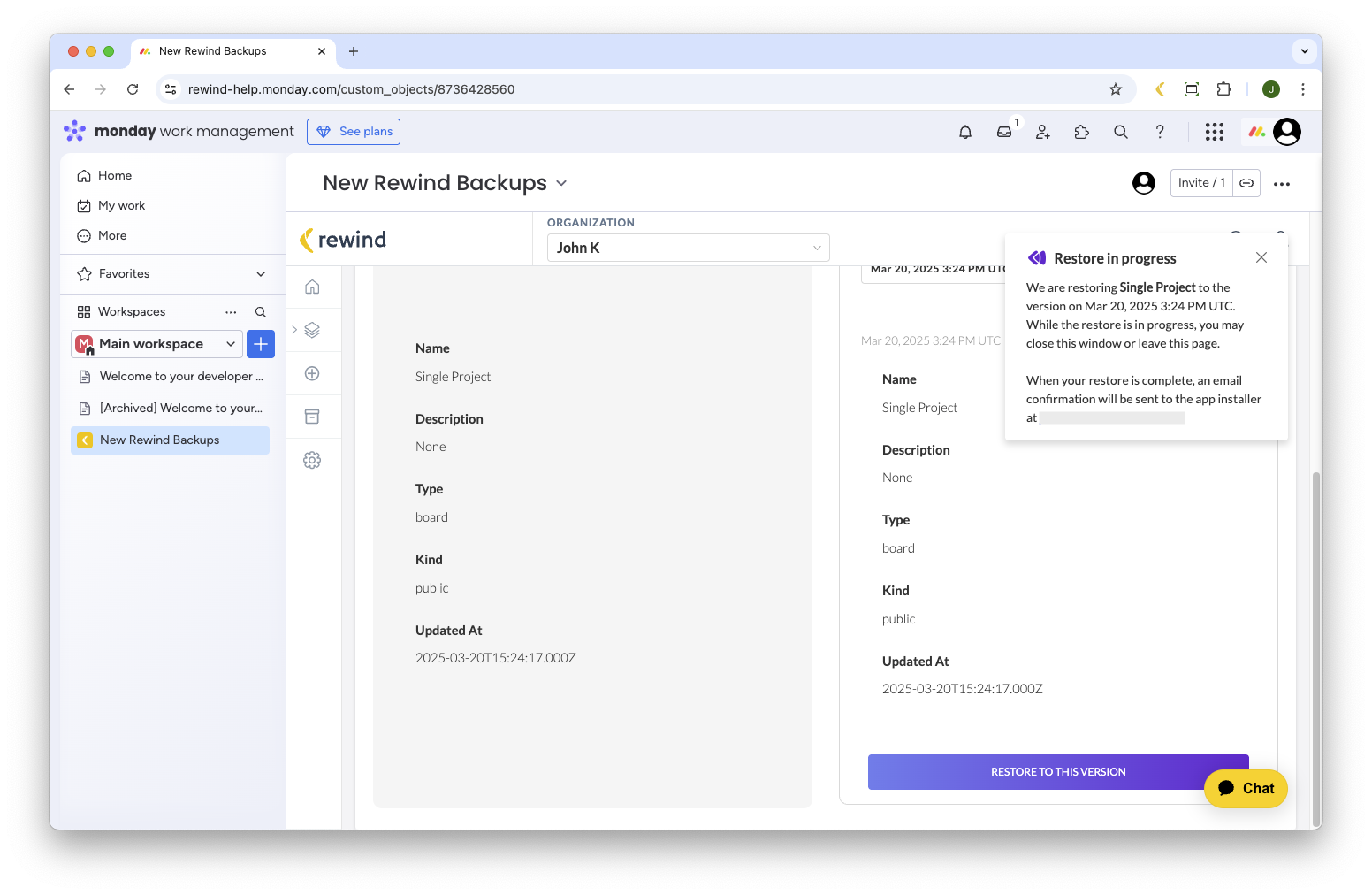This screenshot has height=895, width=1372.
Task: Click the Rewind browser extension icon
Action: [x=1160, y=89]
